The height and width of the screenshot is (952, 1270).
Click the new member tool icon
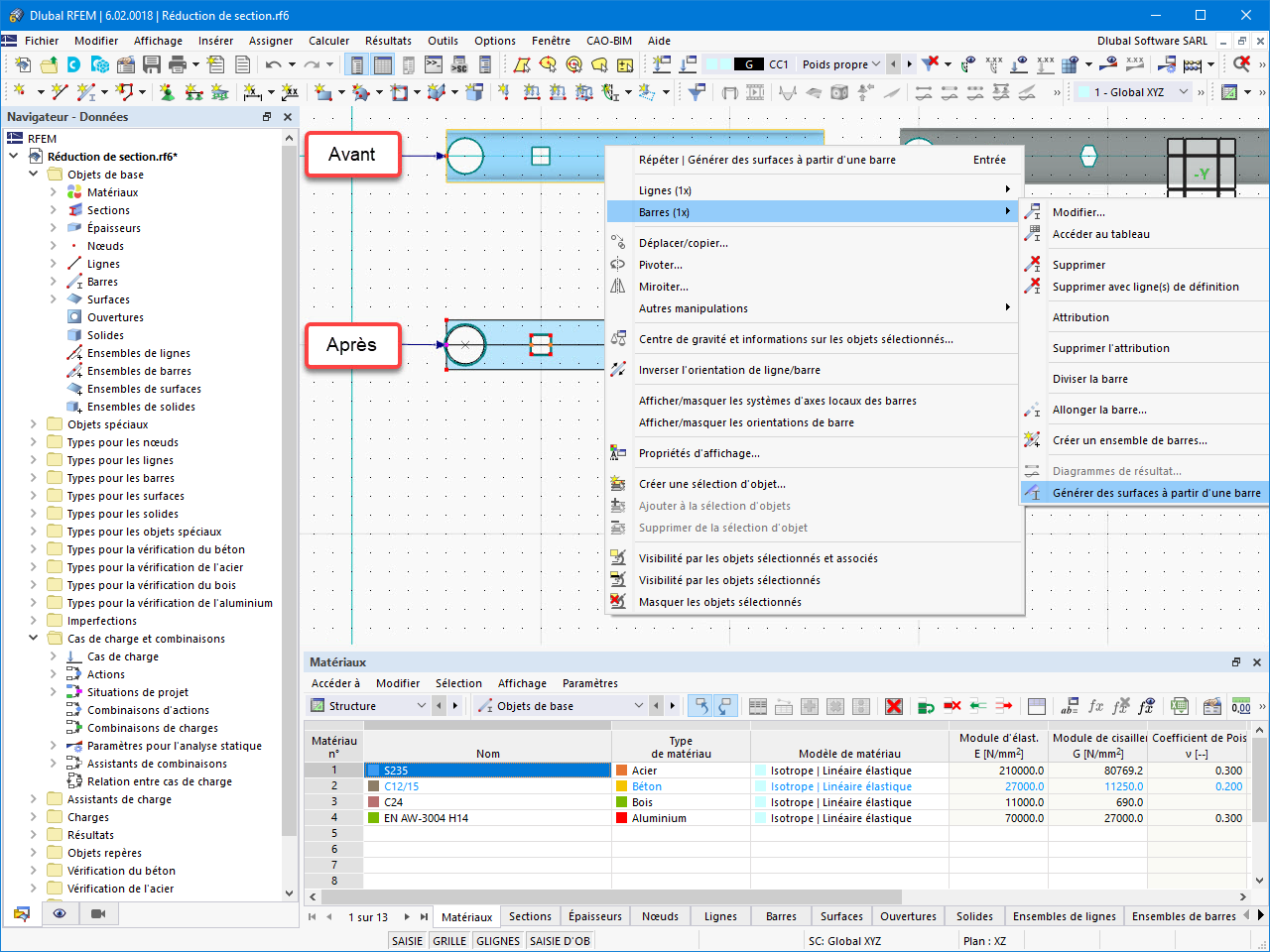pos(86,91)
